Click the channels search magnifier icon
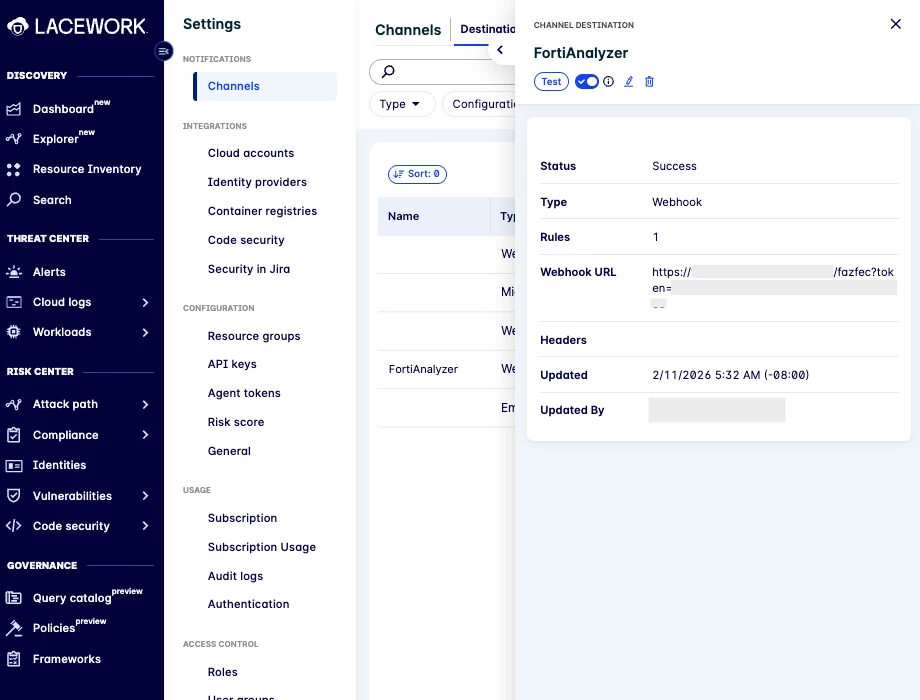This screenshot has width=920, height=700. tap(388, 72)
